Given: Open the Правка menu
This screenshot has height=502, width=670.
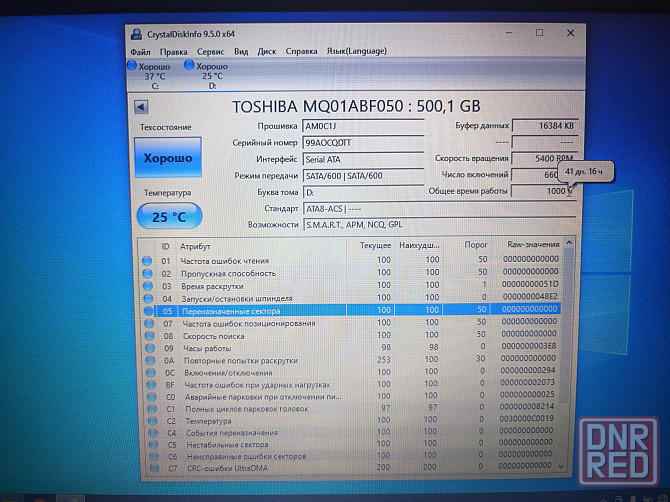Looking at the screenshot, I should pos(173,52).
